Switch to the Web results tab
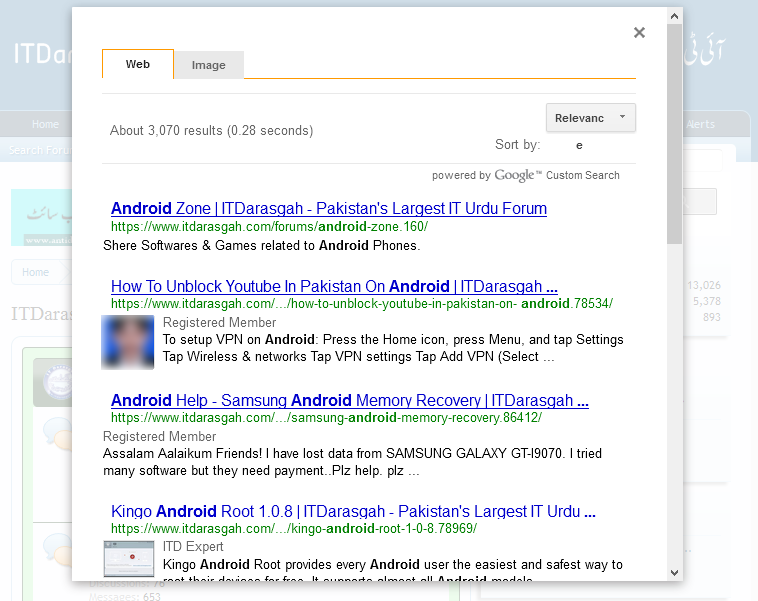Screen dimensions: 758x601 [138, 64]
